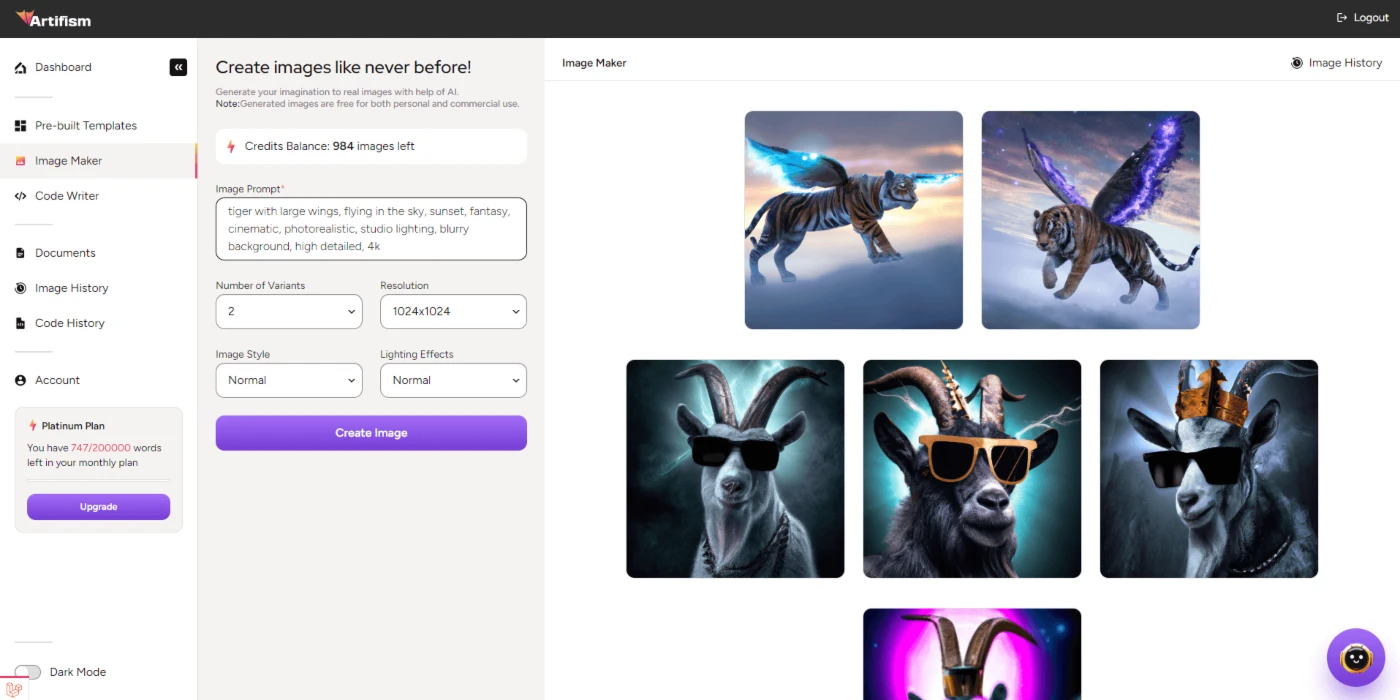Image resolution: width=1400 pixels, height=700 pixels.
Task: Click the Create Image button
Action: point(371,433)
